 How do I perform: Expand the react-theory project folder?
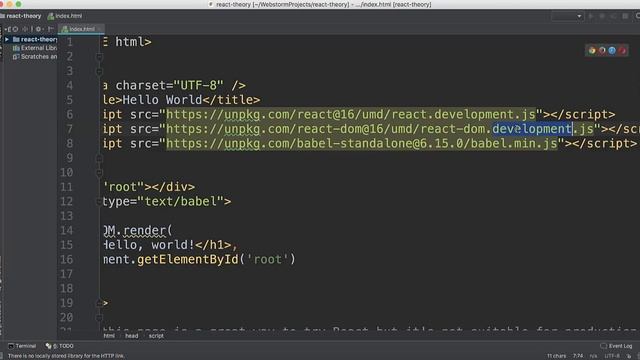click(x=7, y=40)
